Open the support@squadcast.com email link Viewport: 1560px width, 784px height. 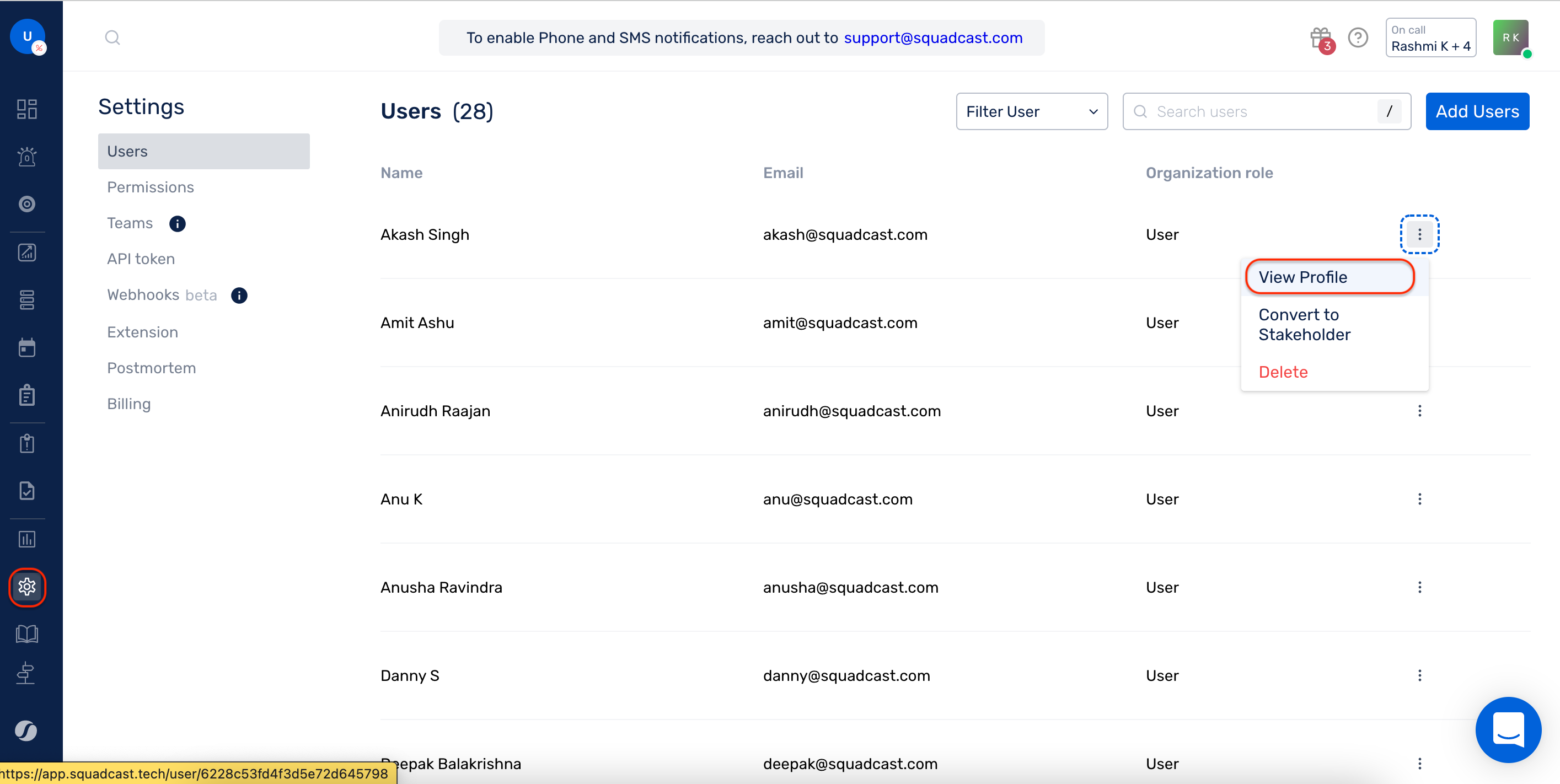click(x=934, y=37)
